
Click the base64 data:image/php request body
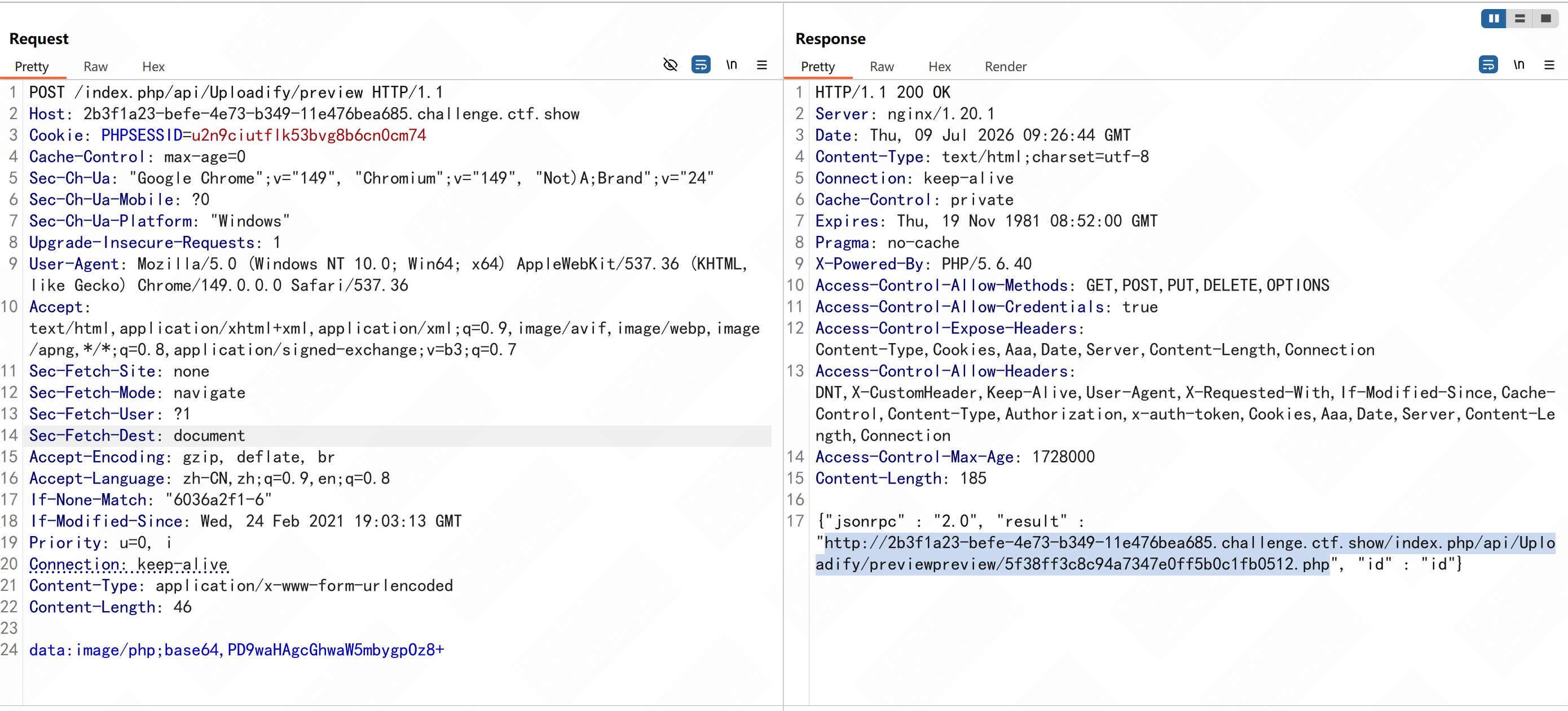[237, 650]
